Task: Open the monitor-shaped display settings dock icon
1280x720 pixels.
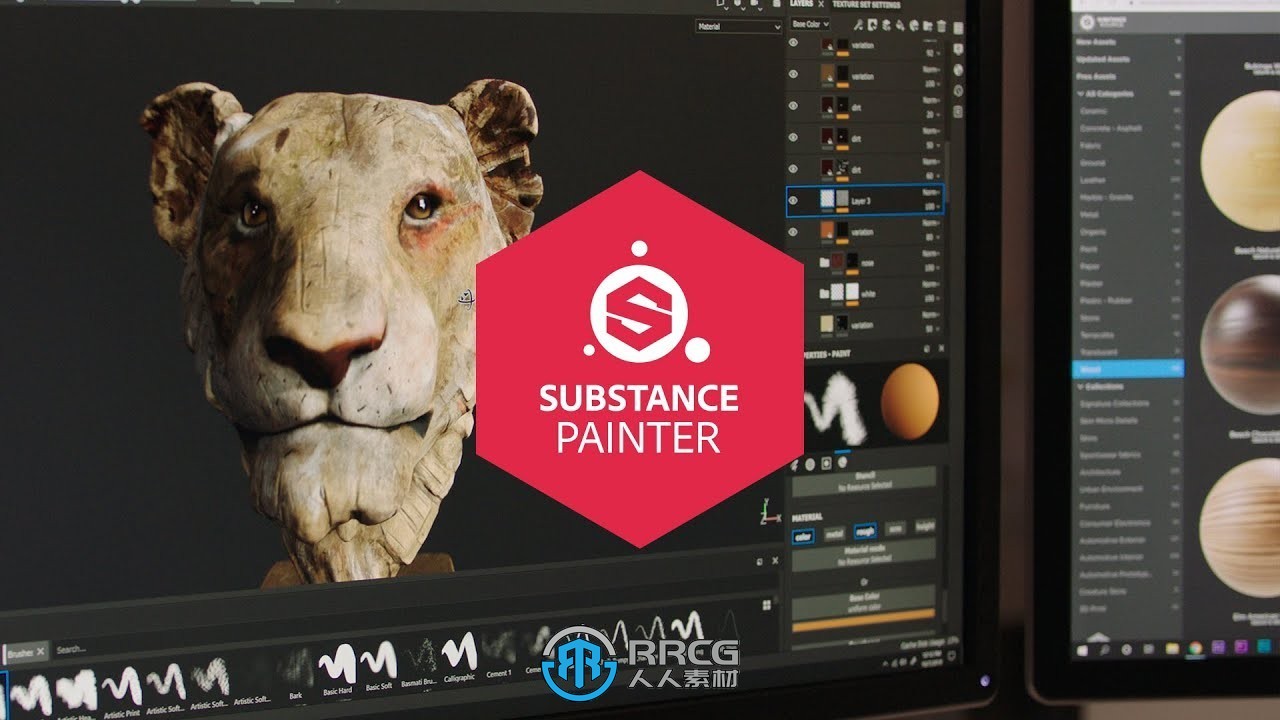Action: [958, 48]
